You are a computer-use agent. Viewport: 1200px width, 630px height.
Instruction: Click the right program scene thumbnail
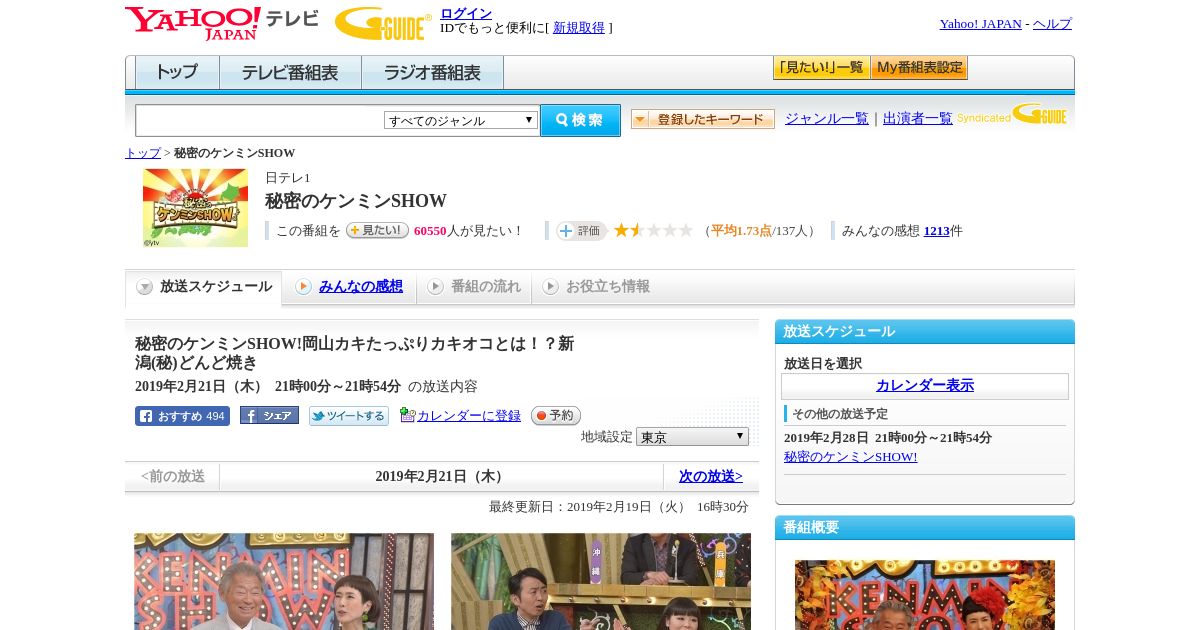(x=601, y=581)
